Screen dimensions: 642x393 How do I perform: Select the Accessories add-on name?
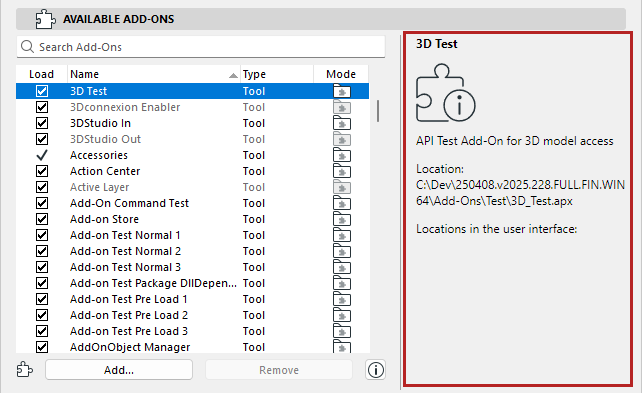click(x=99, y=155)
